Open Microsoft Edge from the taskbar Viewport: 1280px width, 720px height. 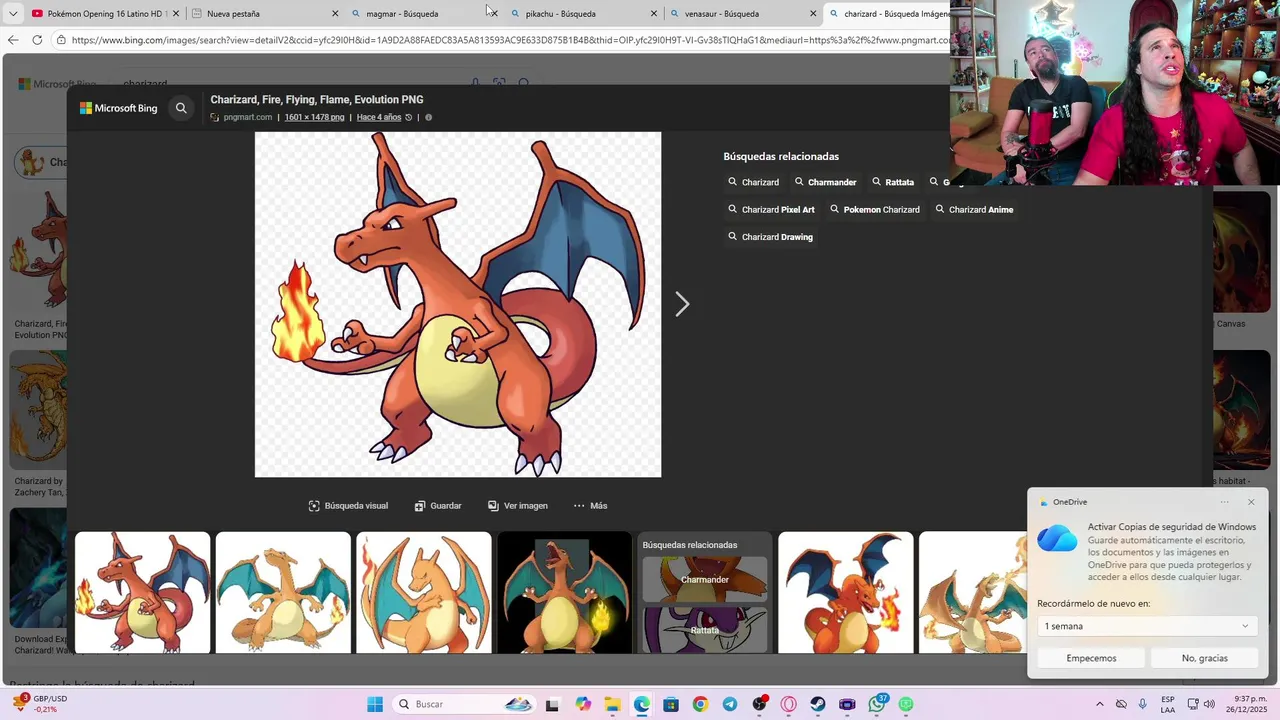point(641,704)
